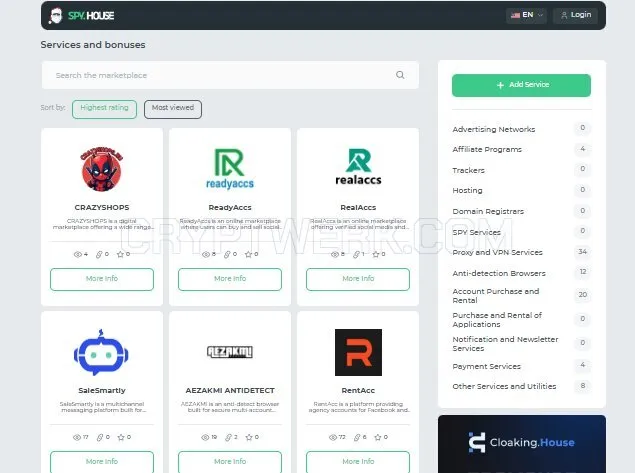Open More Info for SaleSmartly
The height and width of the screenshot is (473, 635).
(102, 462)
